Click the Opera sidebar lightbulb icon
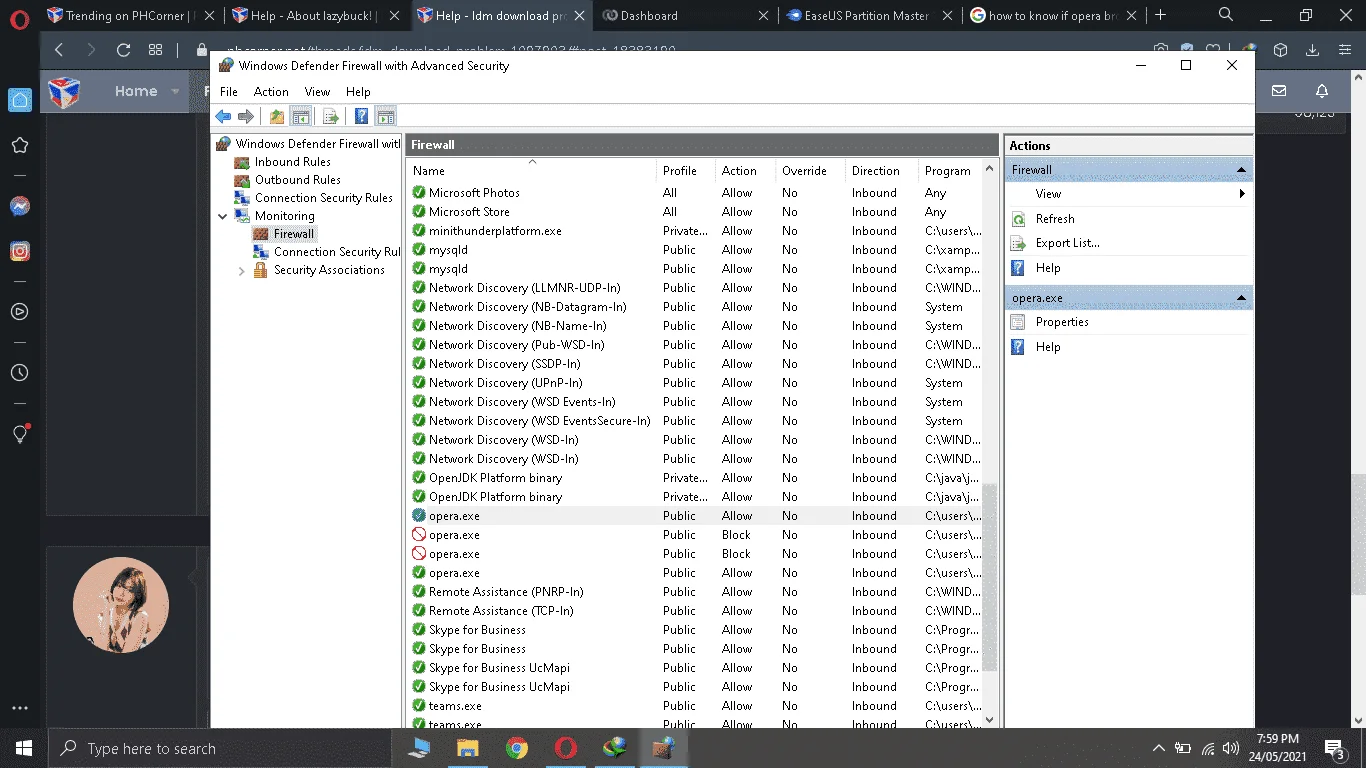 (x=19, y=434)
